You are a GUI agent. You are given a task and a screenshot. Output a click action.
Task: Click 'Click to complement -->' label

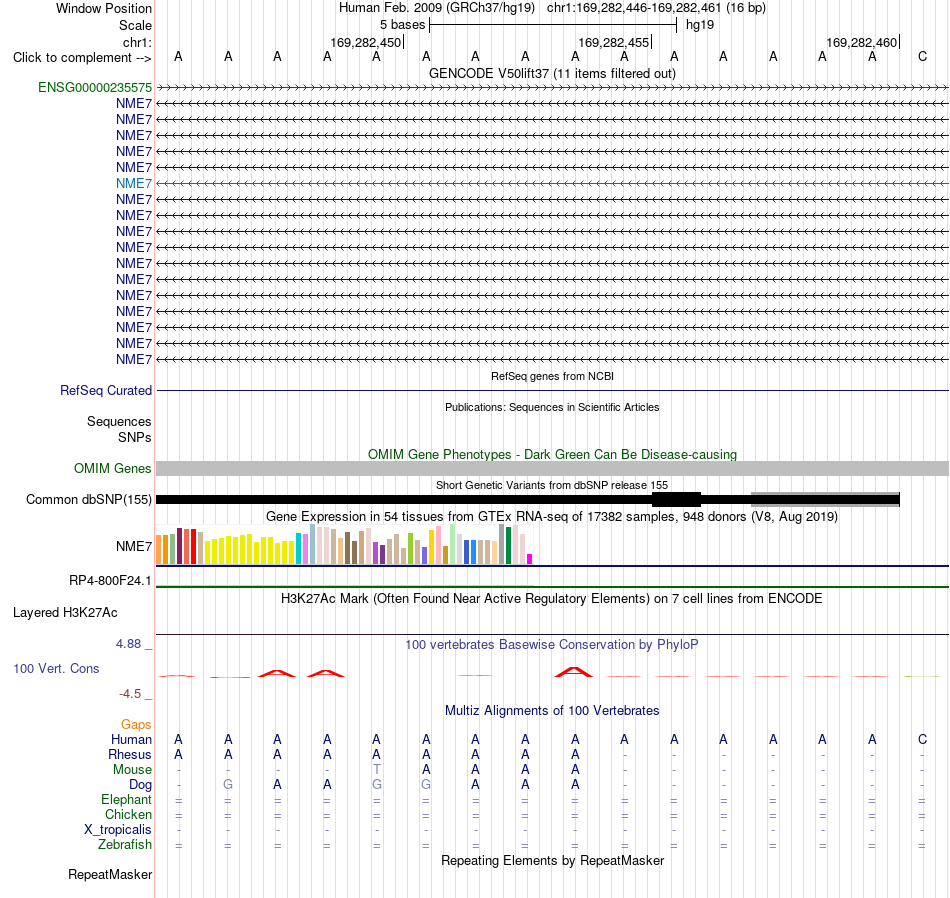(x=82, y=58)
